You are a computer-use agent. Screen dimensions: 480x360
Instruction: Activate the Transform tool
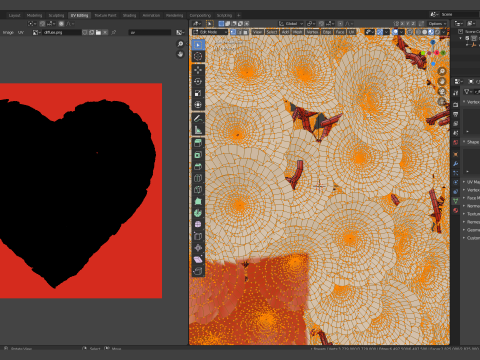coord(198,105)
